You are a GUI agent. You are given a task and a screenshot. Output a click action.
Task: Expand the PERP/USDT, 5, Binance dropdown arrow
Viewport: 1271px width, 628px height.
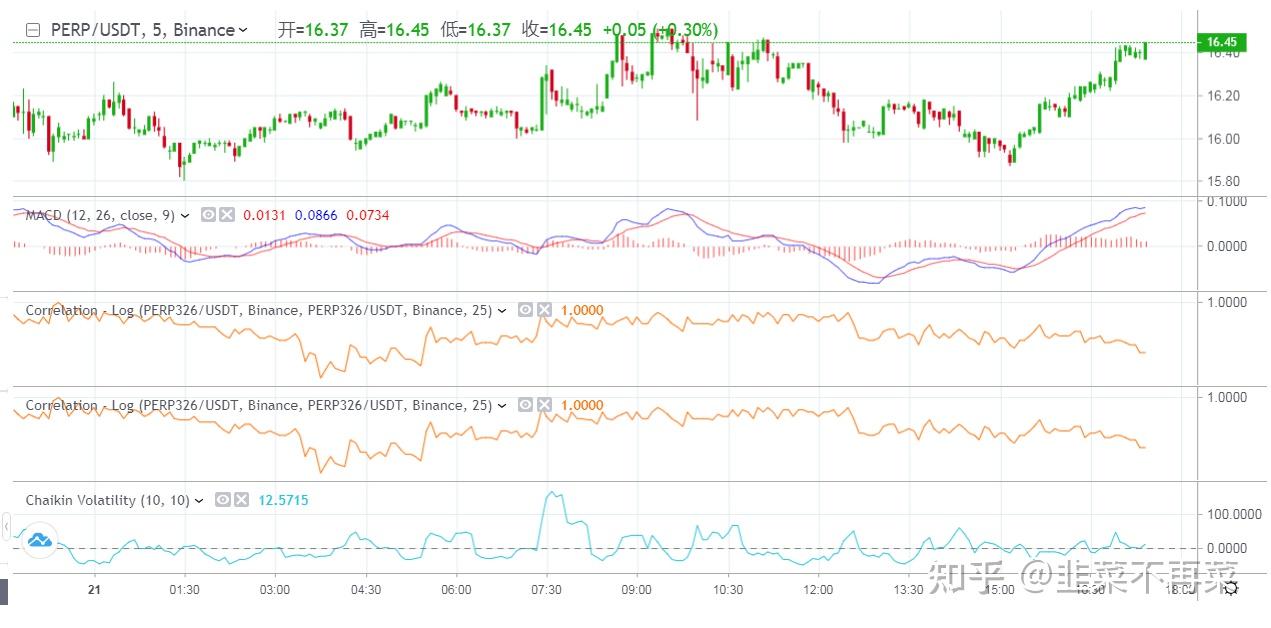[243, 31]
